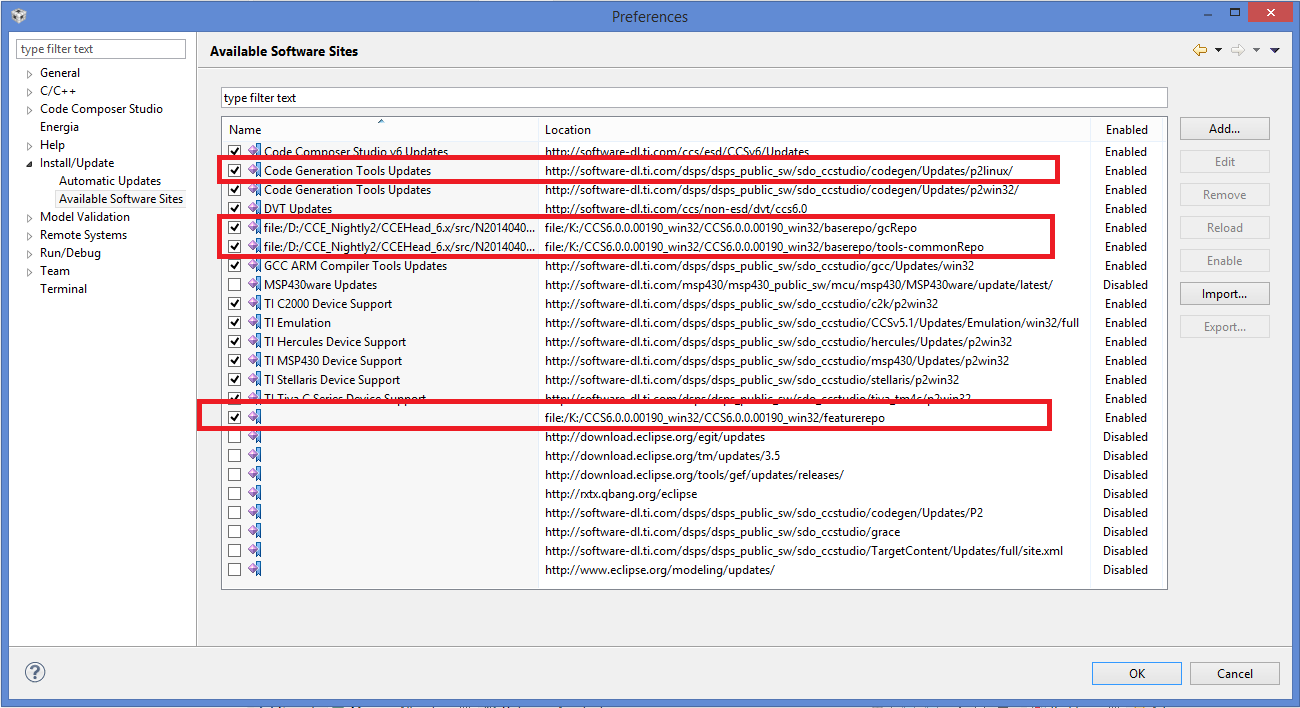Image resolution: width=1300 pixels, height=708 pixels.
Task: Click the Cancel button
Action: click(x=1235, y=673)
